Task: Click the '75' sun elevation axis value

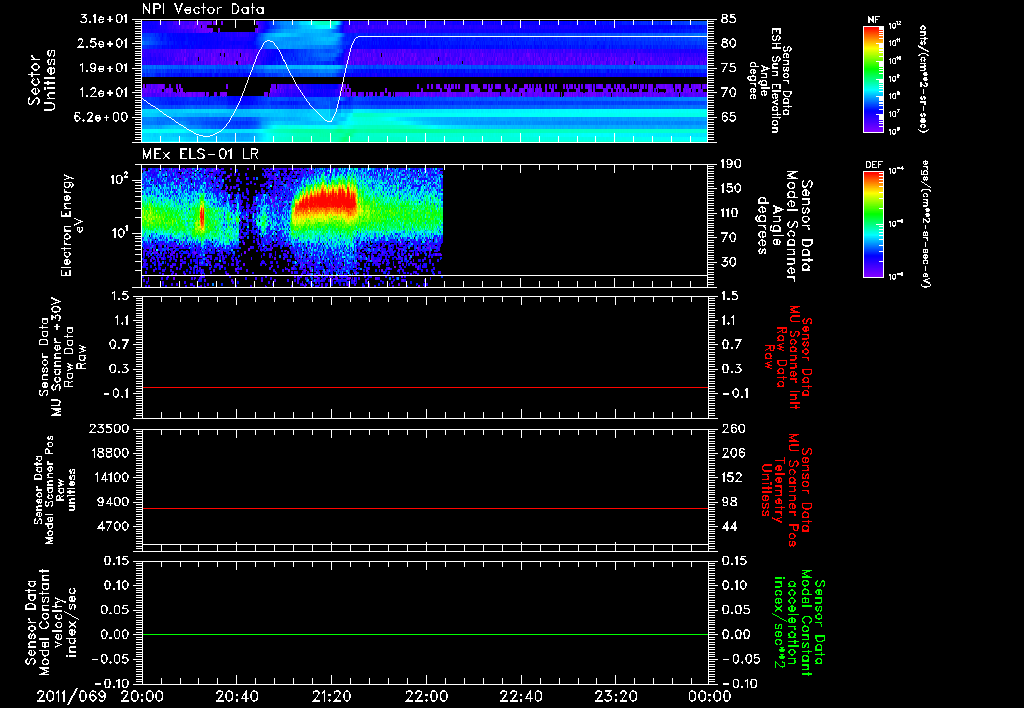Action: (729, 68)
